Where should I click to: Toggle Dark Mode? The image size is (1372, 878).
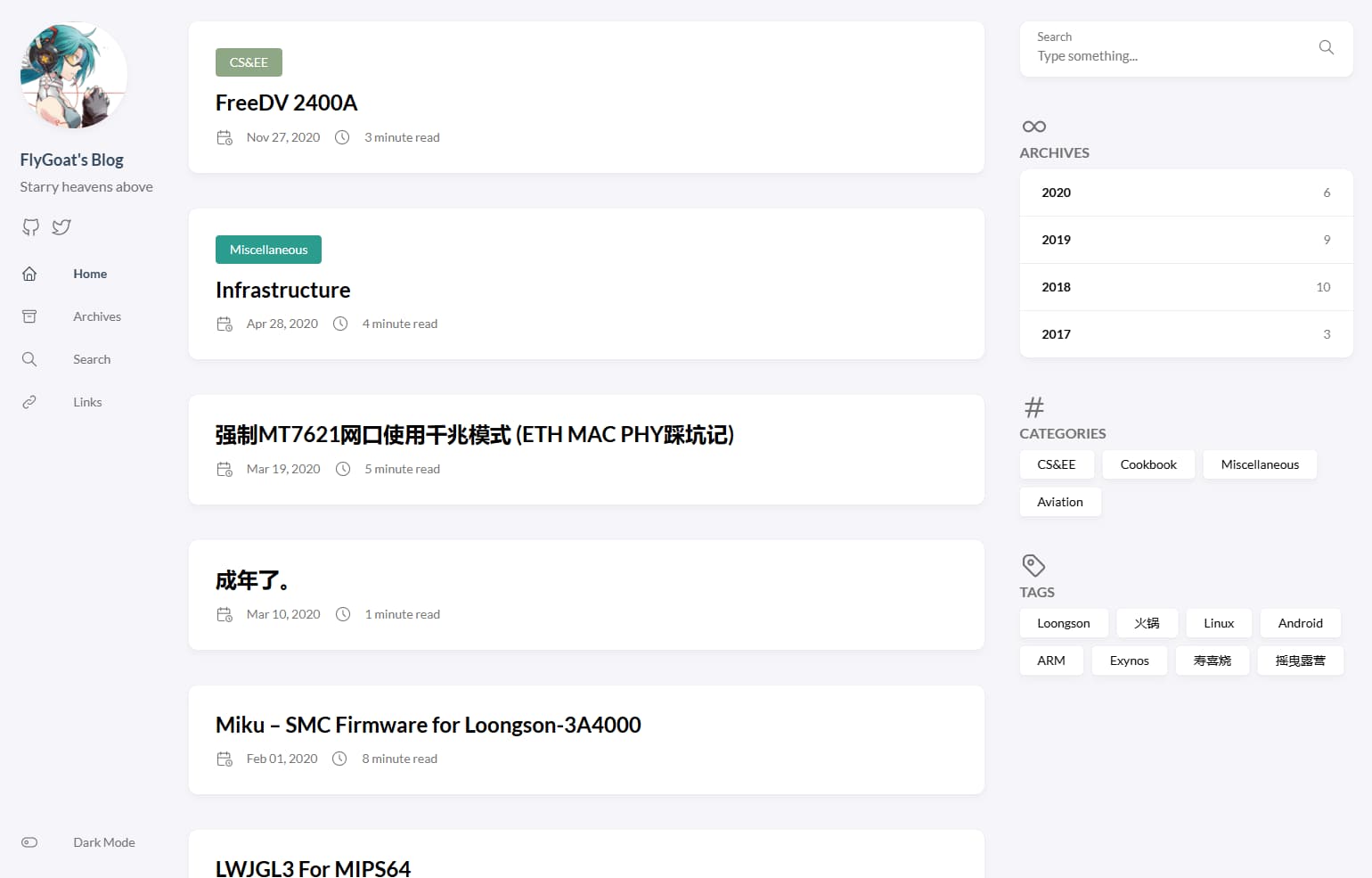pyautogui.click(x=29, y=841)
